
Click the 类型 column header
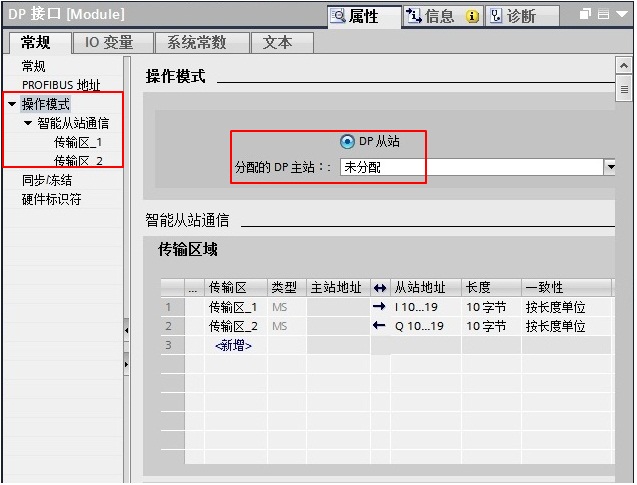[287, 288]
